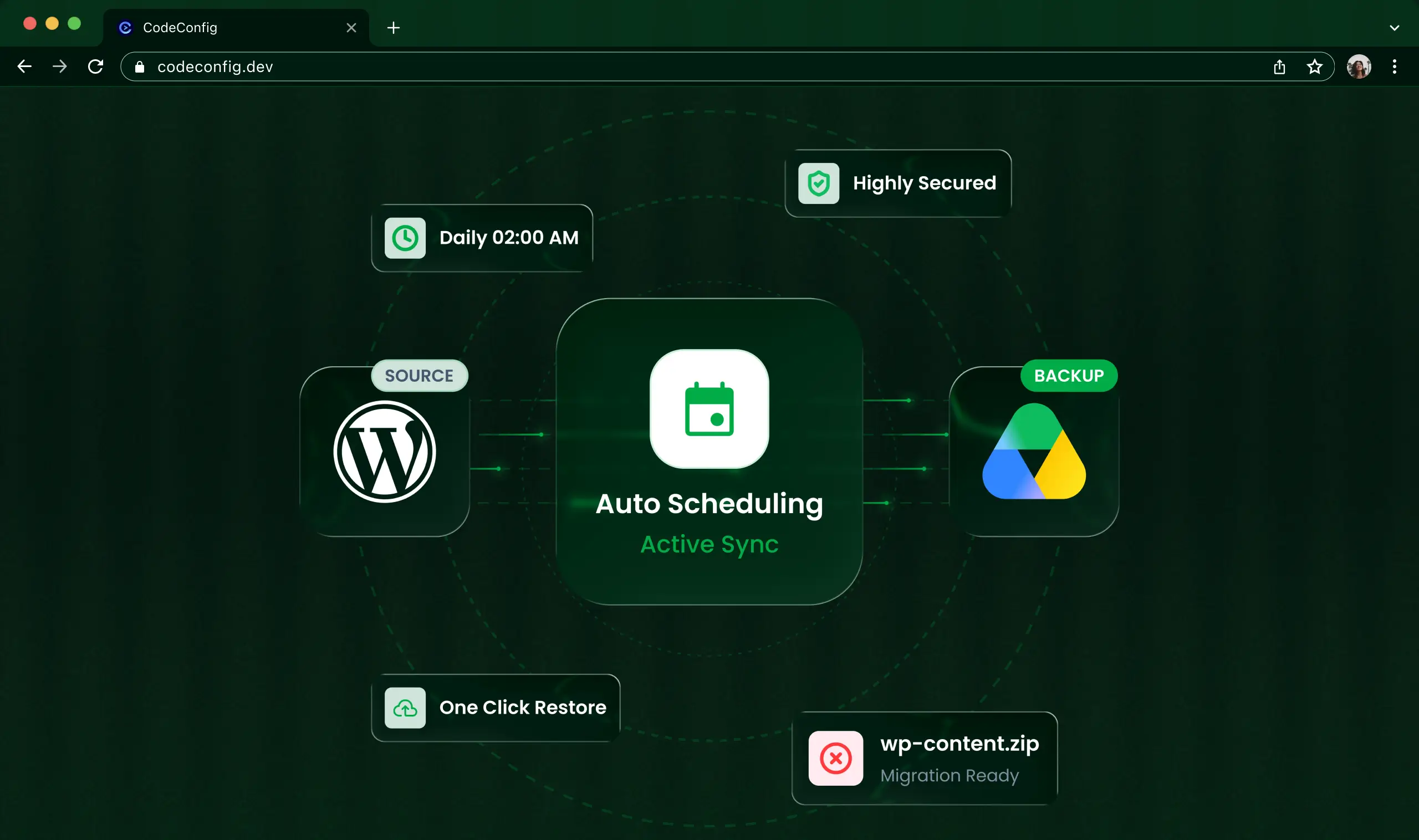Expand the tab search chevron
The width and height of the screenshot is (1419, 840).
pyautogui.click(x=1394, y=28)
